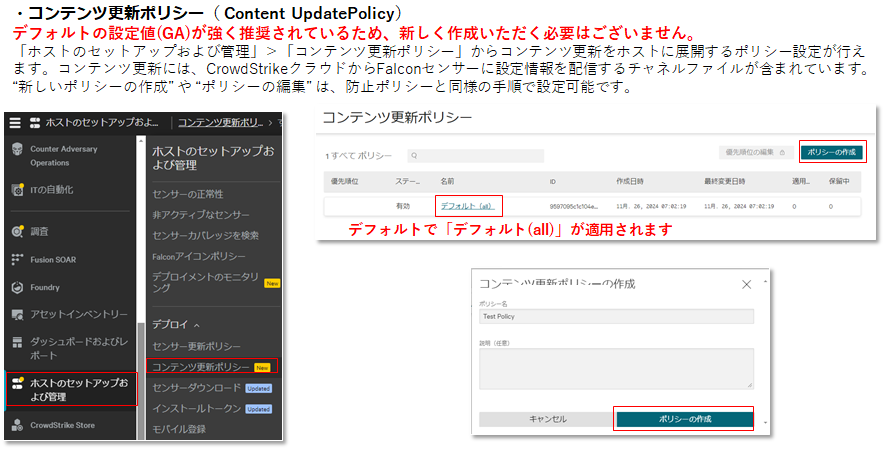The image size is (887, 450).
Task: Click the CrowdStrike Store icon
Action: click(x=17, y=425)
